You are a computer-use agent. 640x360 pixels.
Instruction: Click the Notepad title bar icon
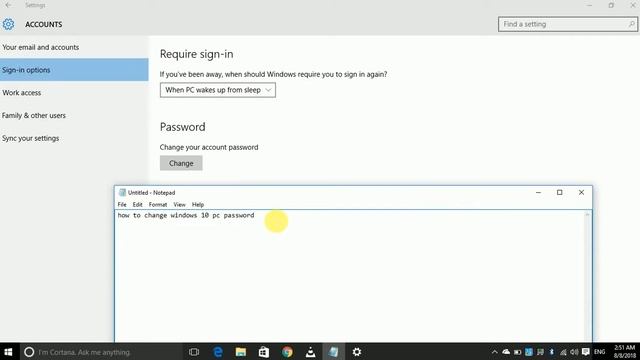pos(122,192)
